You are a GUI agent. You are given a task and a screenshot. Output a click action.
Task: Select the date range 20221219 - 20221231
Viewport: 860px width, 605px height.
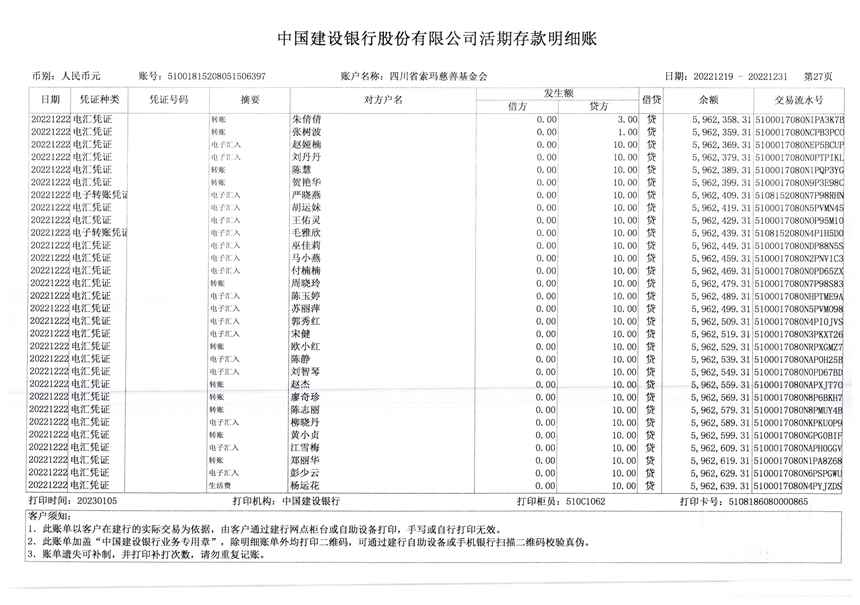click(x=740, y=76)
